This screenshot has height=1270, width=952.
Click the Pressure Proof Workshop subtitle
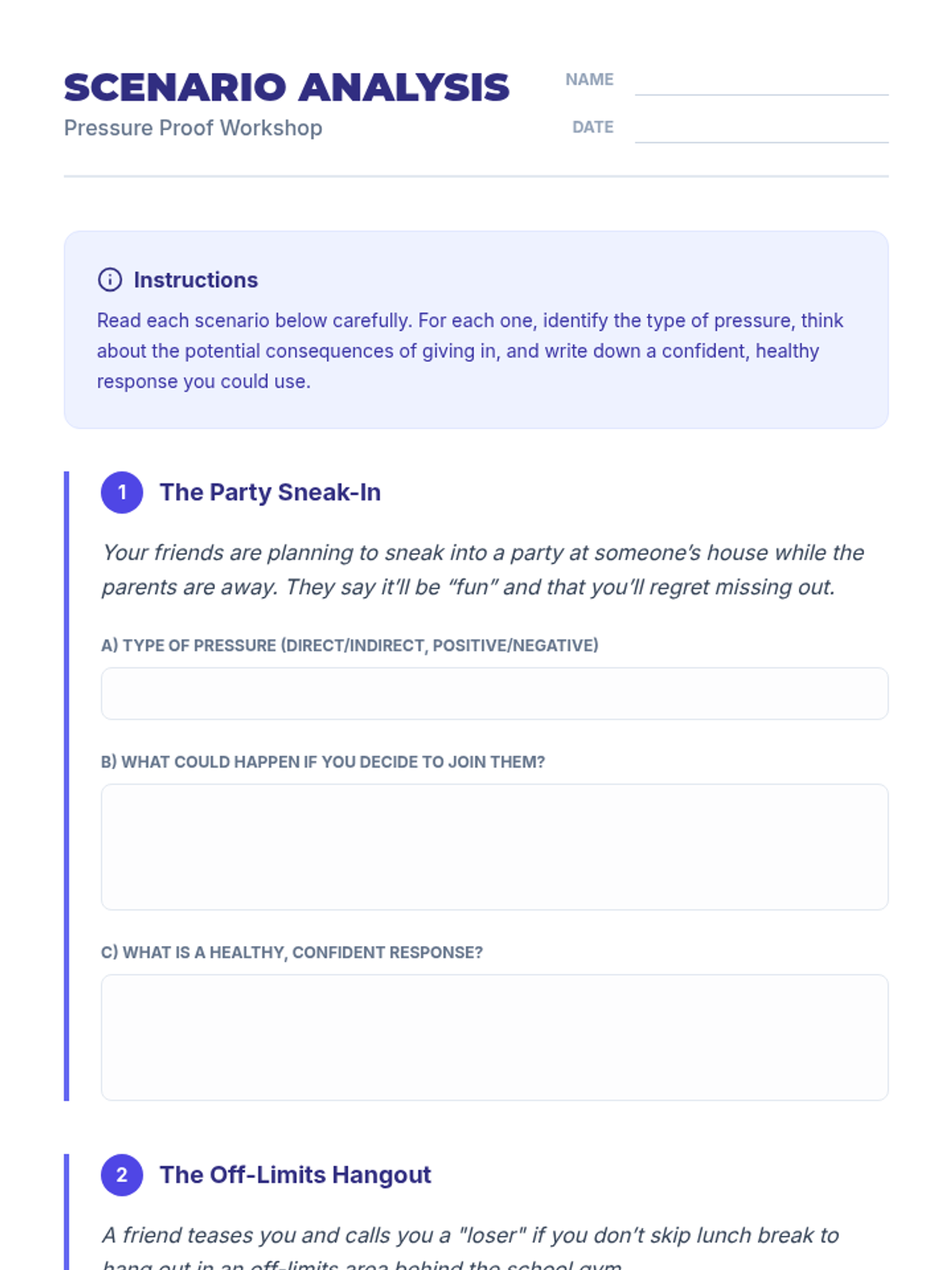coord(193,128)
